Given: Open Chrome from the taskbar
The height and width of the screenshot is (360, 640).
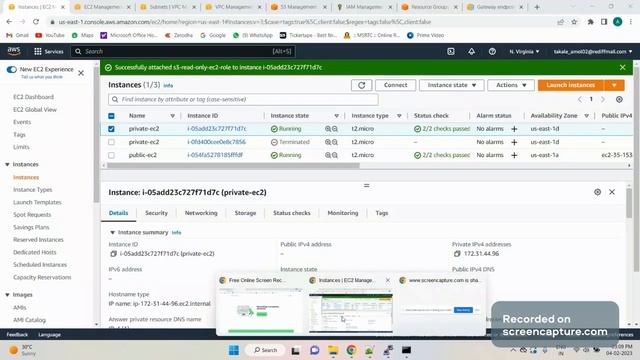Looking at the screenshot, I should tap(351, 350).
